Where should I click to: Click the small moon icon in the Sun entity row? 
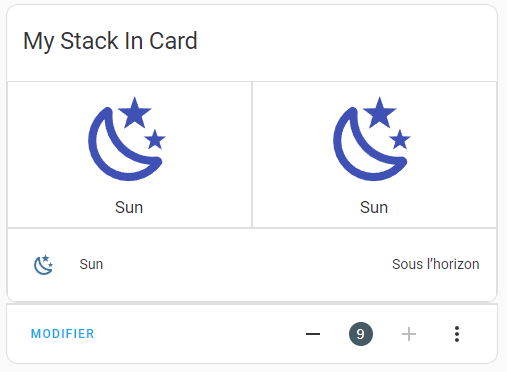coord(44,265)
